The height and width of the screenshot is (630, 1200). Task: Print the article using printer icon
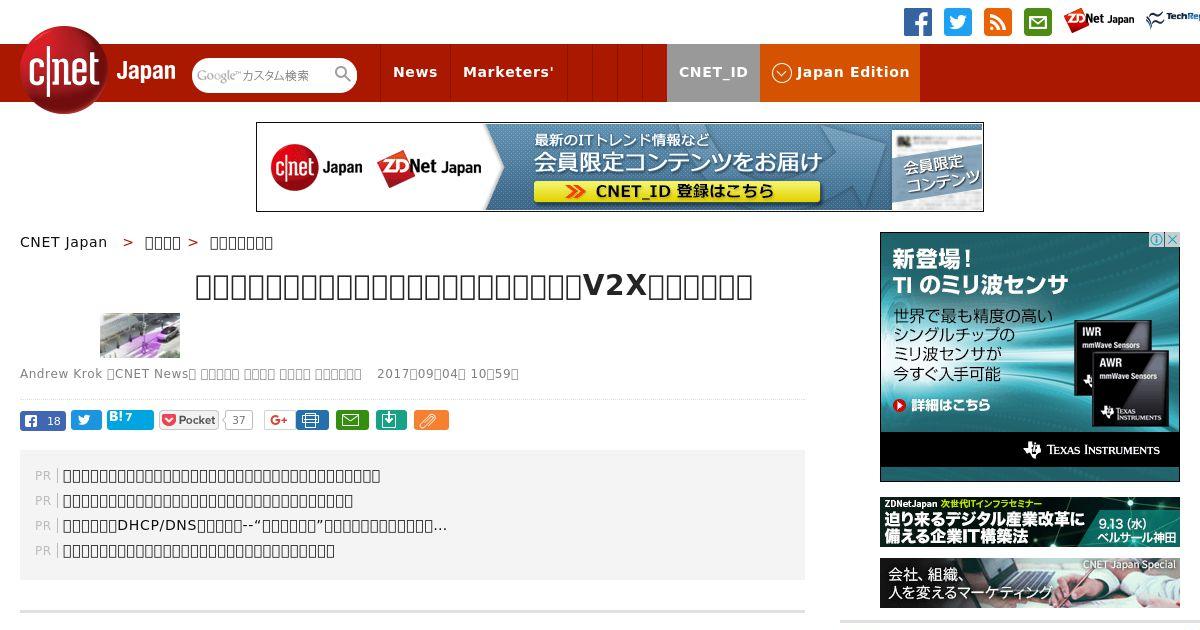[312, 420]
